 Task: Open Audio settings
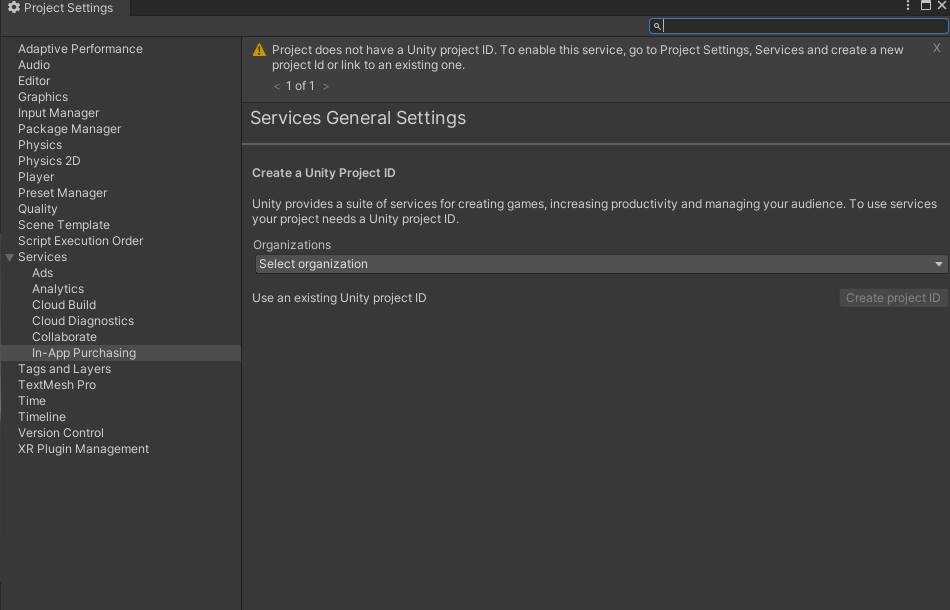click(x=34, y=65)
